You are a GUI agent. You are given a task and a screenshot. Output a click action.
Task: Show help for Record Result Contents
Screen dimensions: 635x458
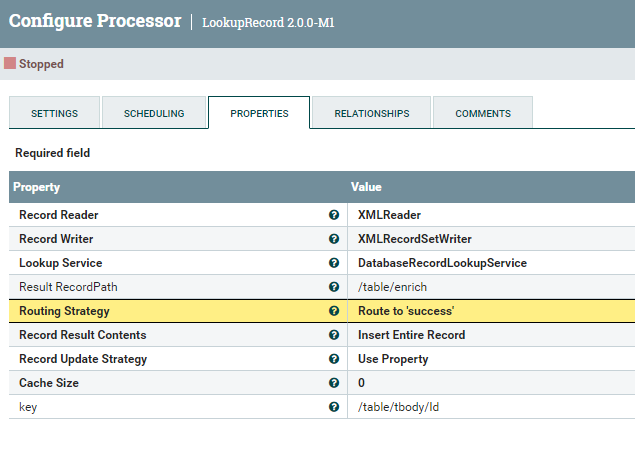click(x=334, y=335)
